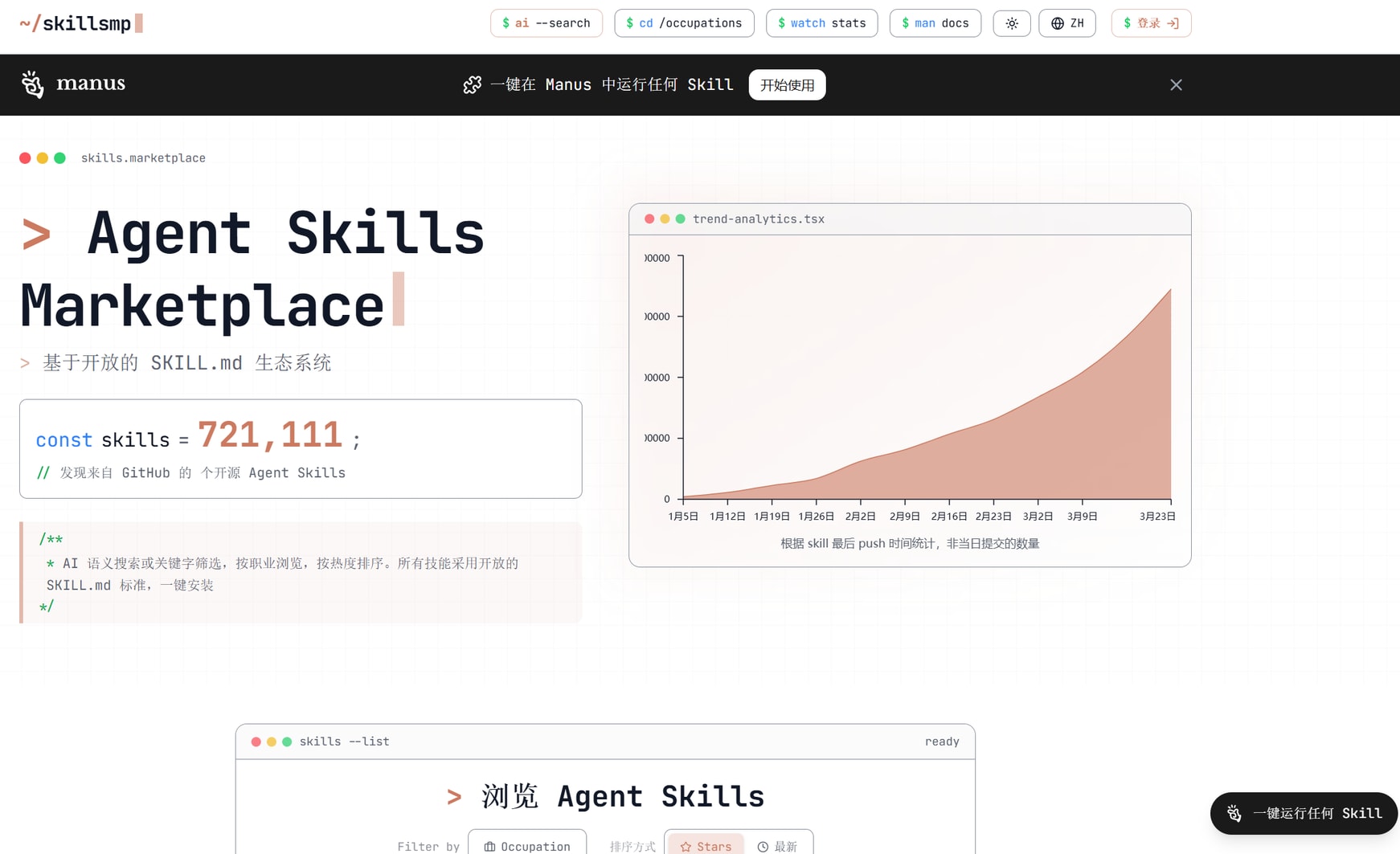Open the ai --search nav item
This screenshot has width=1400, height=854.
546,23
